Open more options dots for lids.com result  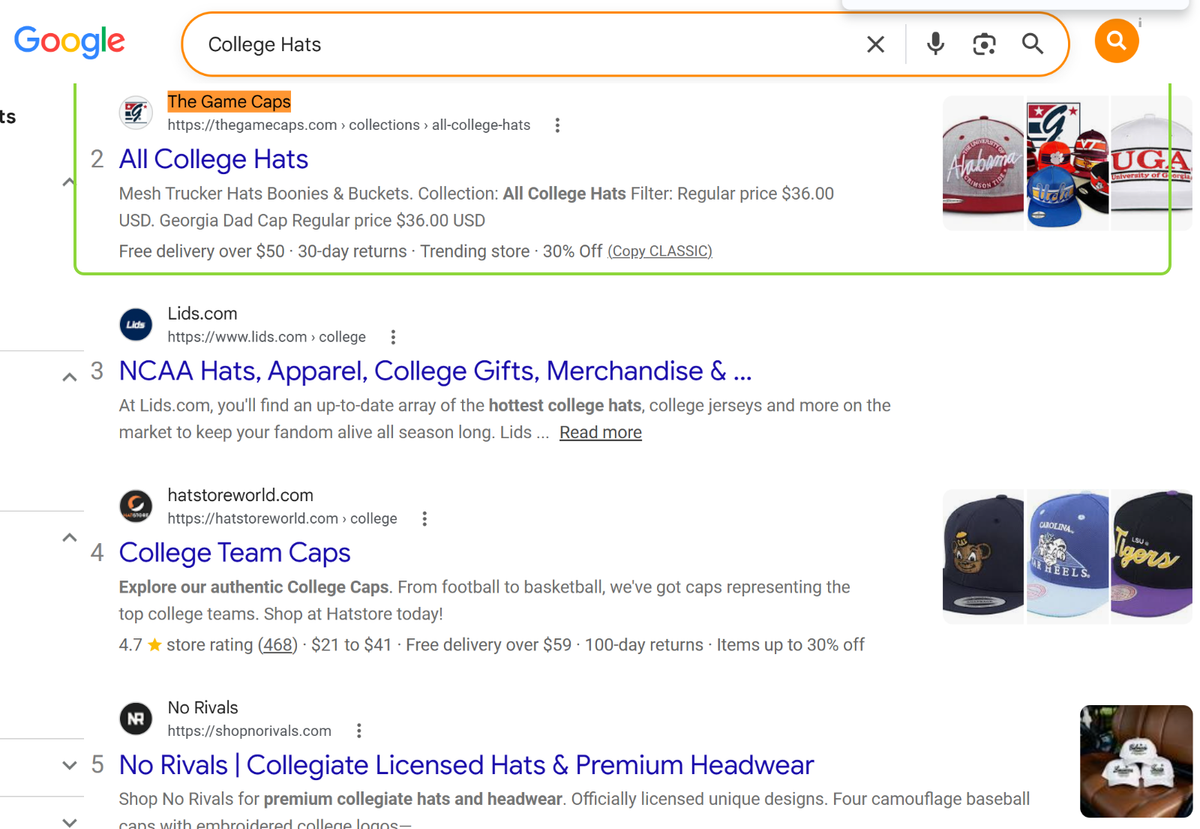pos(393,337)
